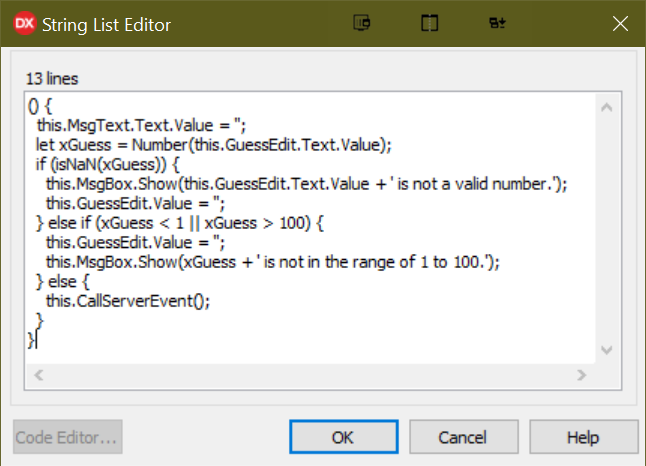Screen dimensions: 646x466
Task: Click the 'else if (xGuess < 1' line
Action: pyautogui.click(x=171, y=221)
